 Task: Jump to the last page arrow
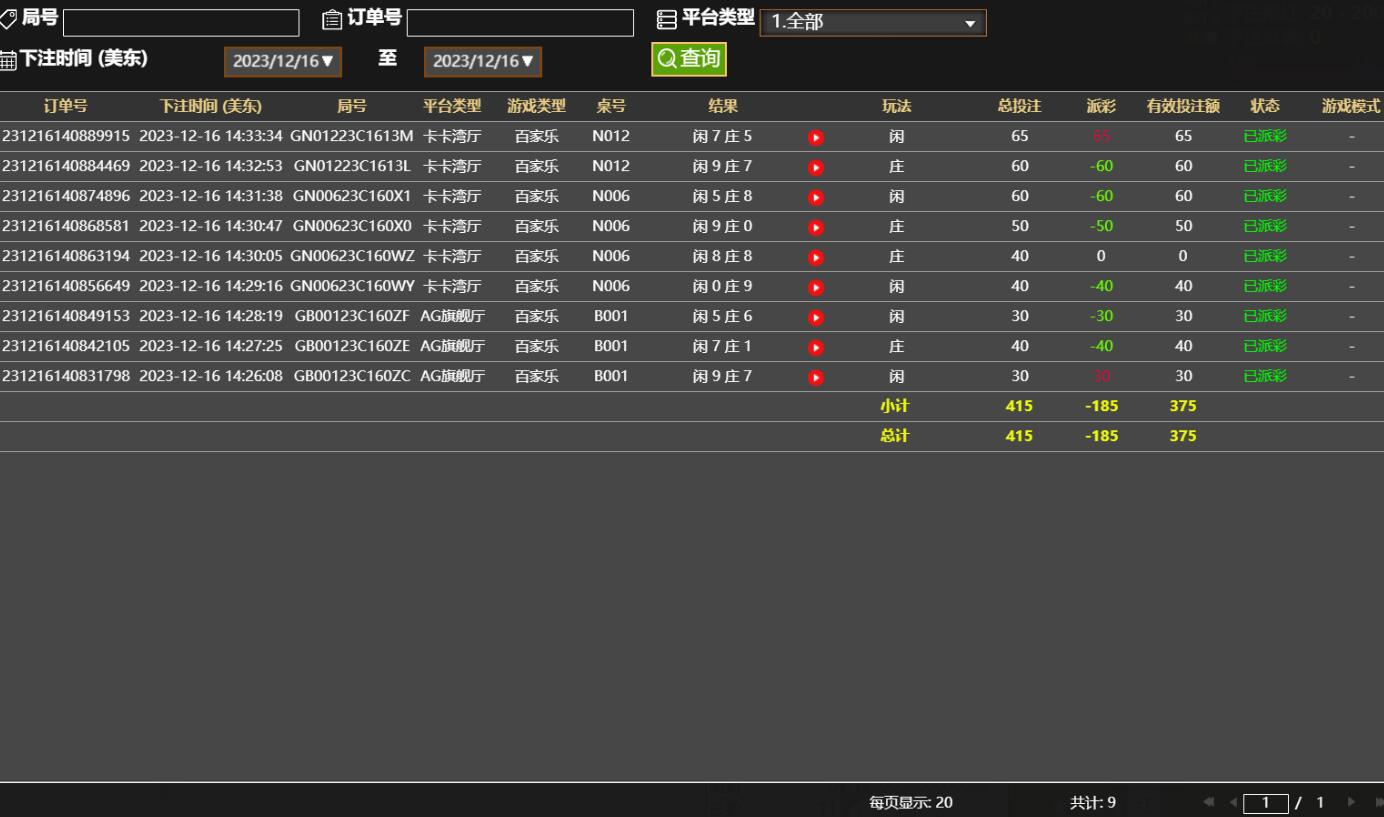(x=1378, y=802)
